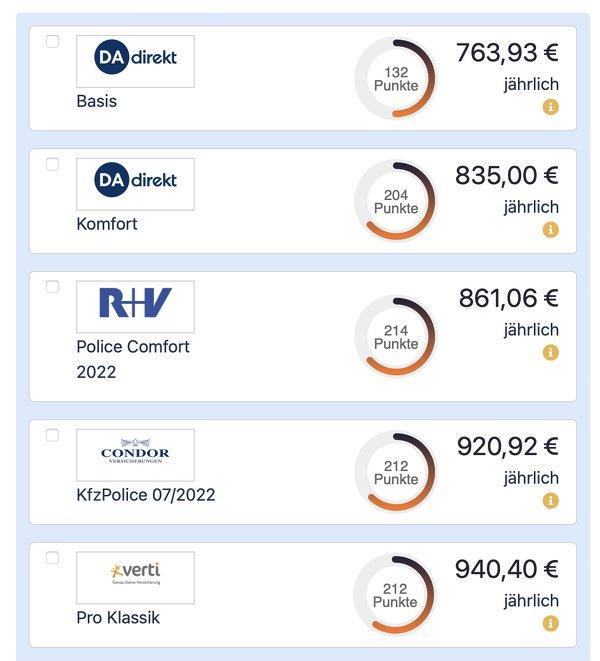Image resolution: width=600 pixels, height=661 pixels.
Task: Show info icon for R+V 861,06 € offer
Action: [x=550, y=352]
